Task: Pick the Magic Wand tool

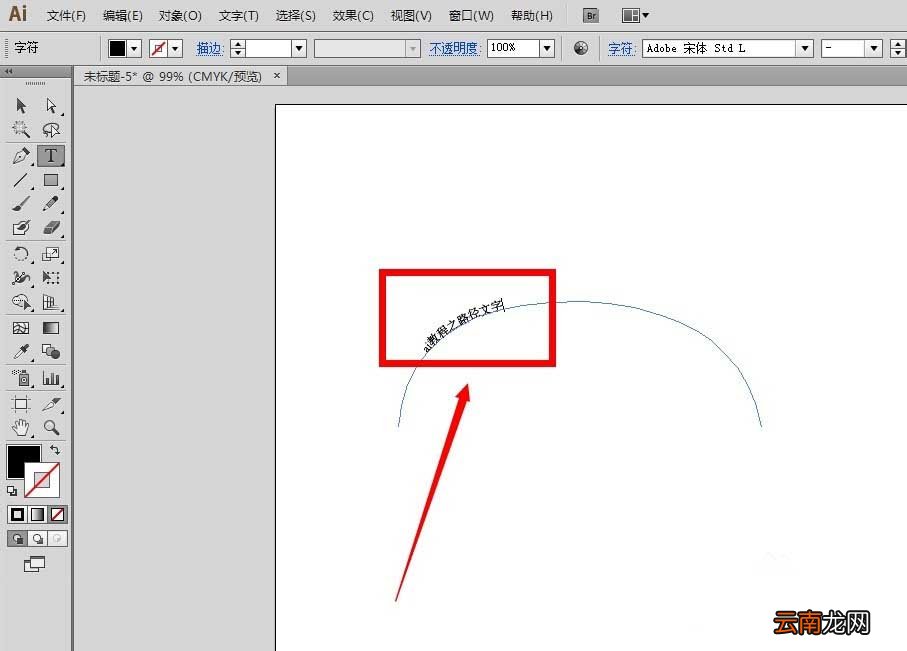Action: tap(21, 130)
